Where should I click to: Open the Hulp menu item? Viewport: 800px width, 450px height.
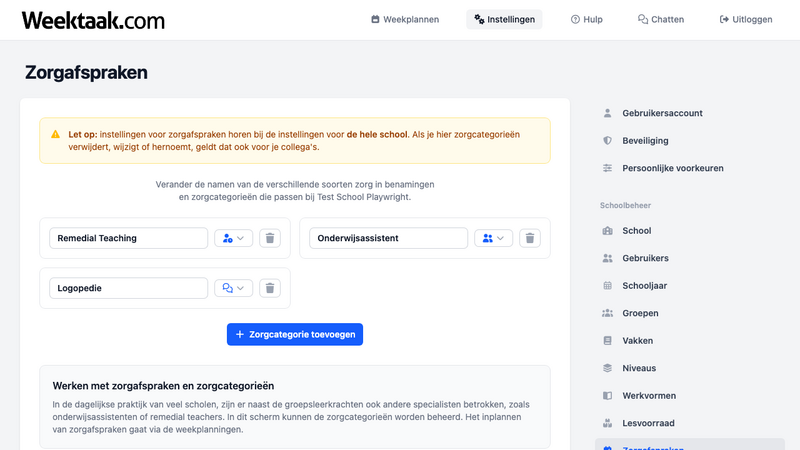[x=586, y=19]
